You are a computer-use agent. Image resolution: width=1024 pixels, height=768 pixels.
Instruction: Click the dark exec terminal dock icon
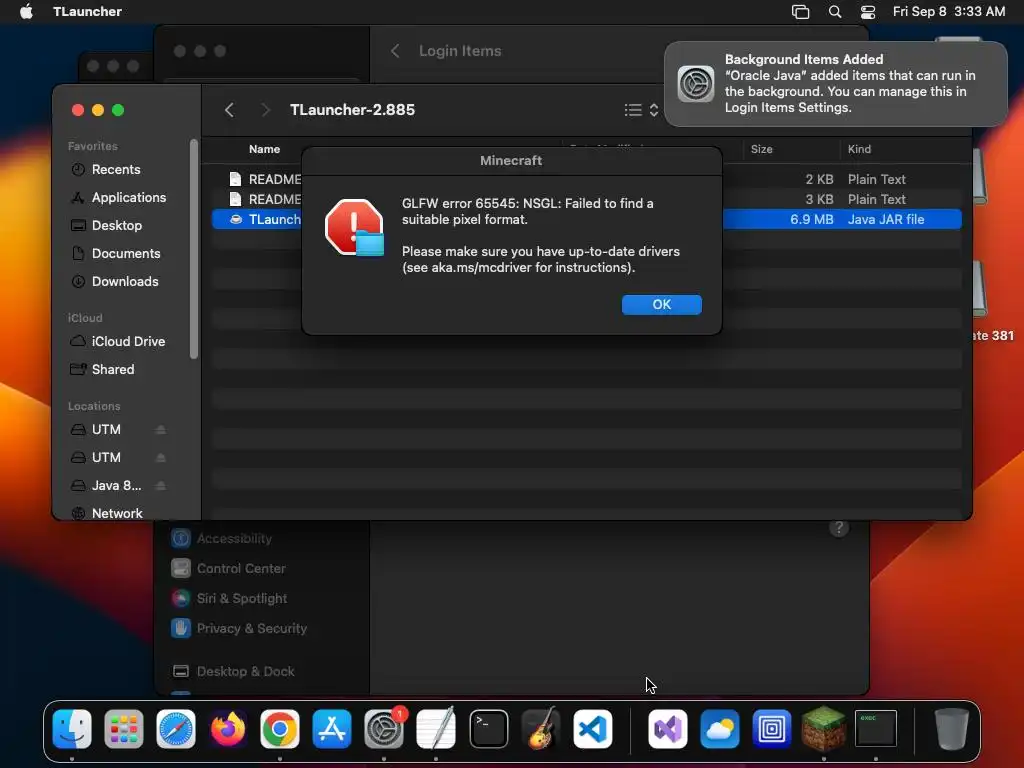coord(876,728)
